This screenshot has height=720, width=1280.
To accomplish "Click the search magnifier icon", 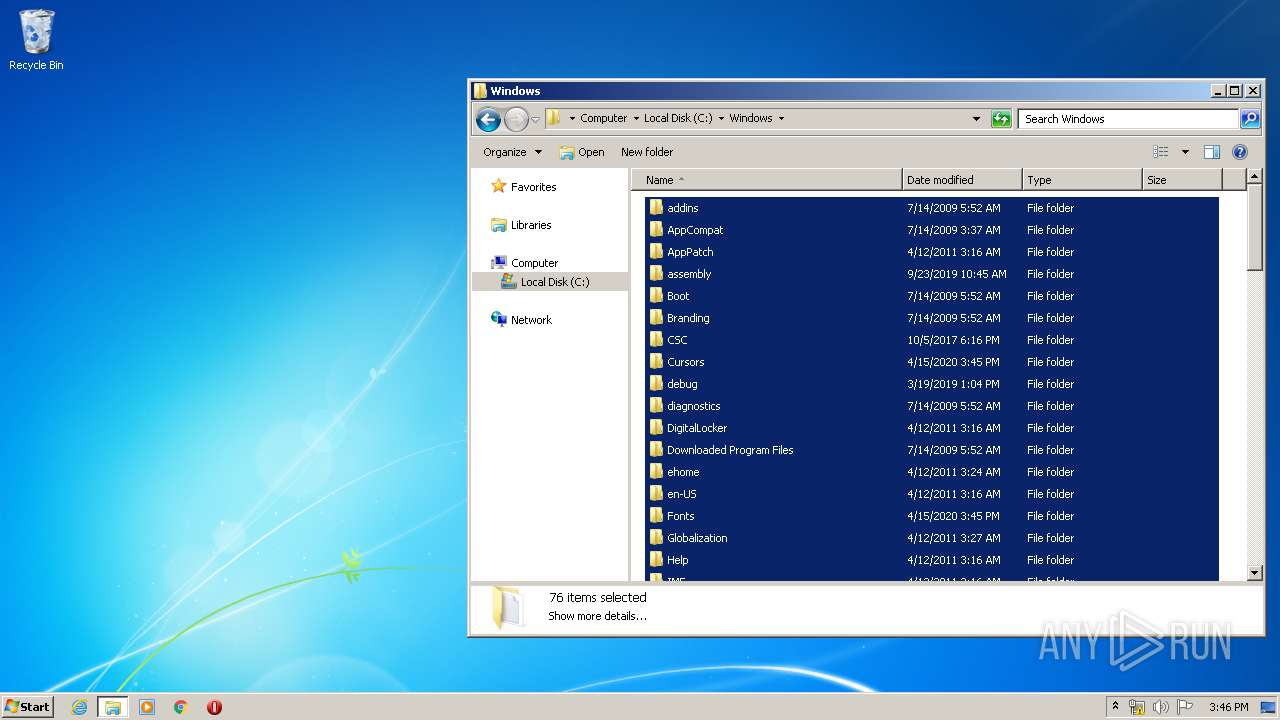I will coord(1250,119).
